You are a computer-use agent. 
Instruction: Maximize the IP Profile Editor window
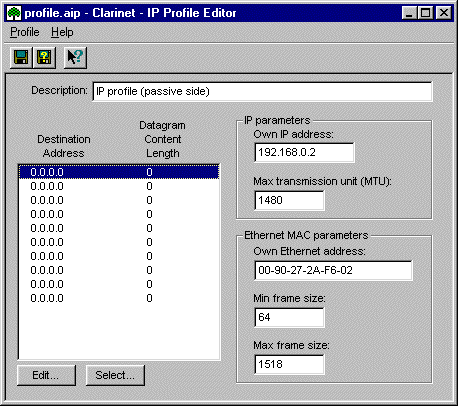(x=425, y=13)
